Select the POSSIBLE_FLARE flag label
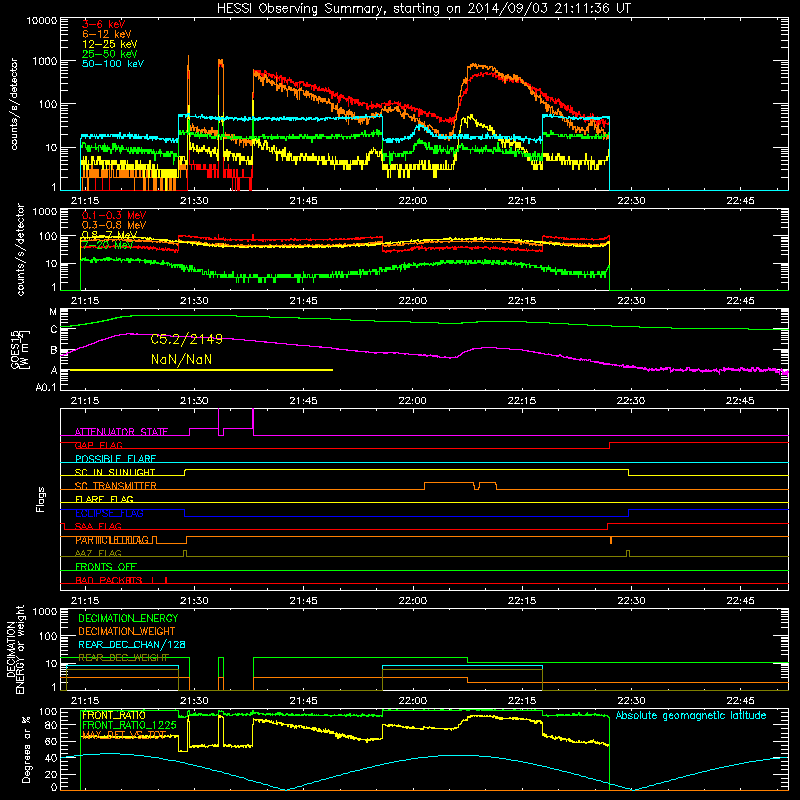 point(115,459)
